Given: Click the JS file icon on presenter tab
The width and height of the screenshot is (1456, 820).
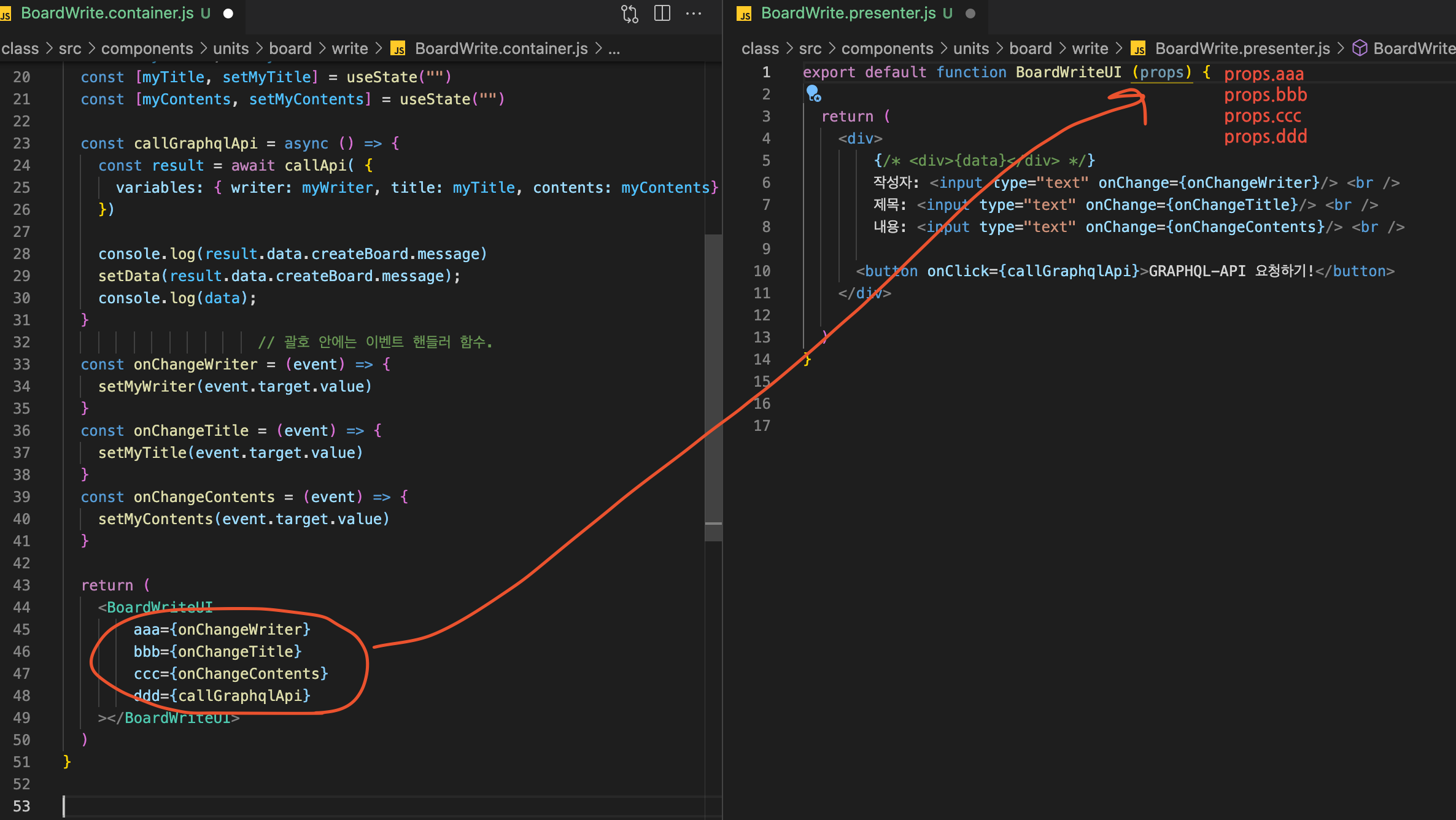Looking at the screenshot, I should pos(745,14).
